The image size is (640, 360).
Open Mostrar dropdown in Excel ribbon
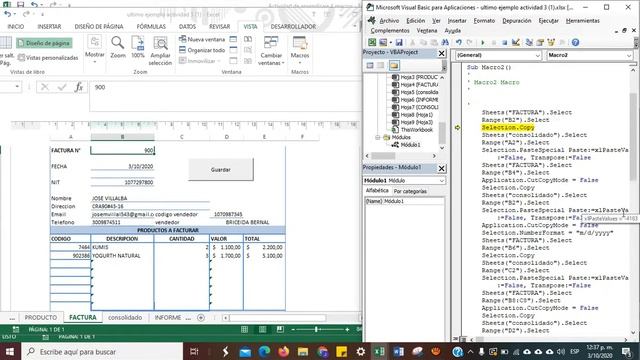(x=95, y=50)
